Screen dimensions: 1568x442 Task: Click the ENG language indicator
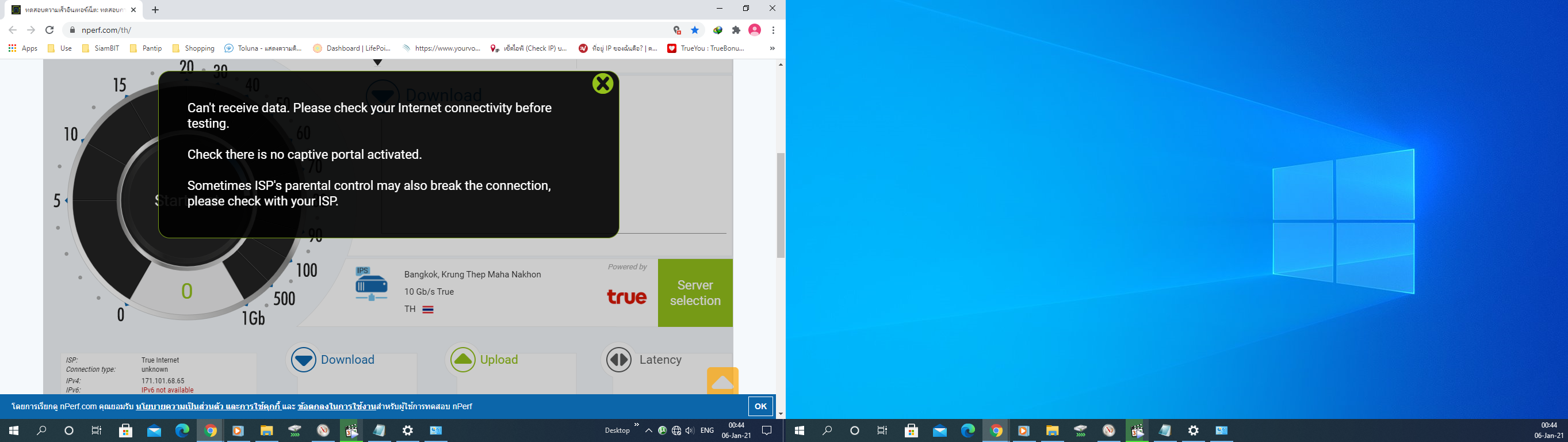[x=707, y=430]
